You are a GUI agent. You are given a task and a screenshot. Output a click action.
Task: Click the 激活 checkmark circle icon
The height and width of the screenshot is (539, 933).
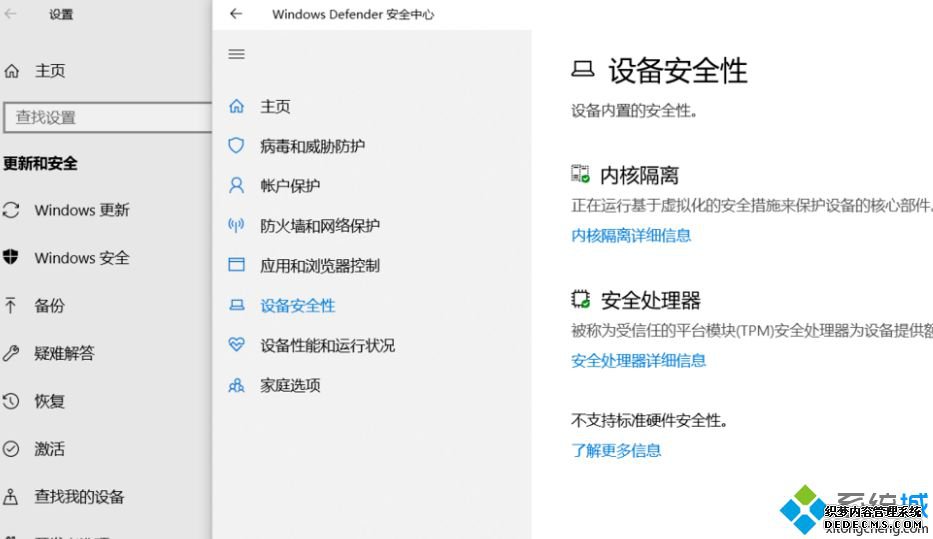10,449
